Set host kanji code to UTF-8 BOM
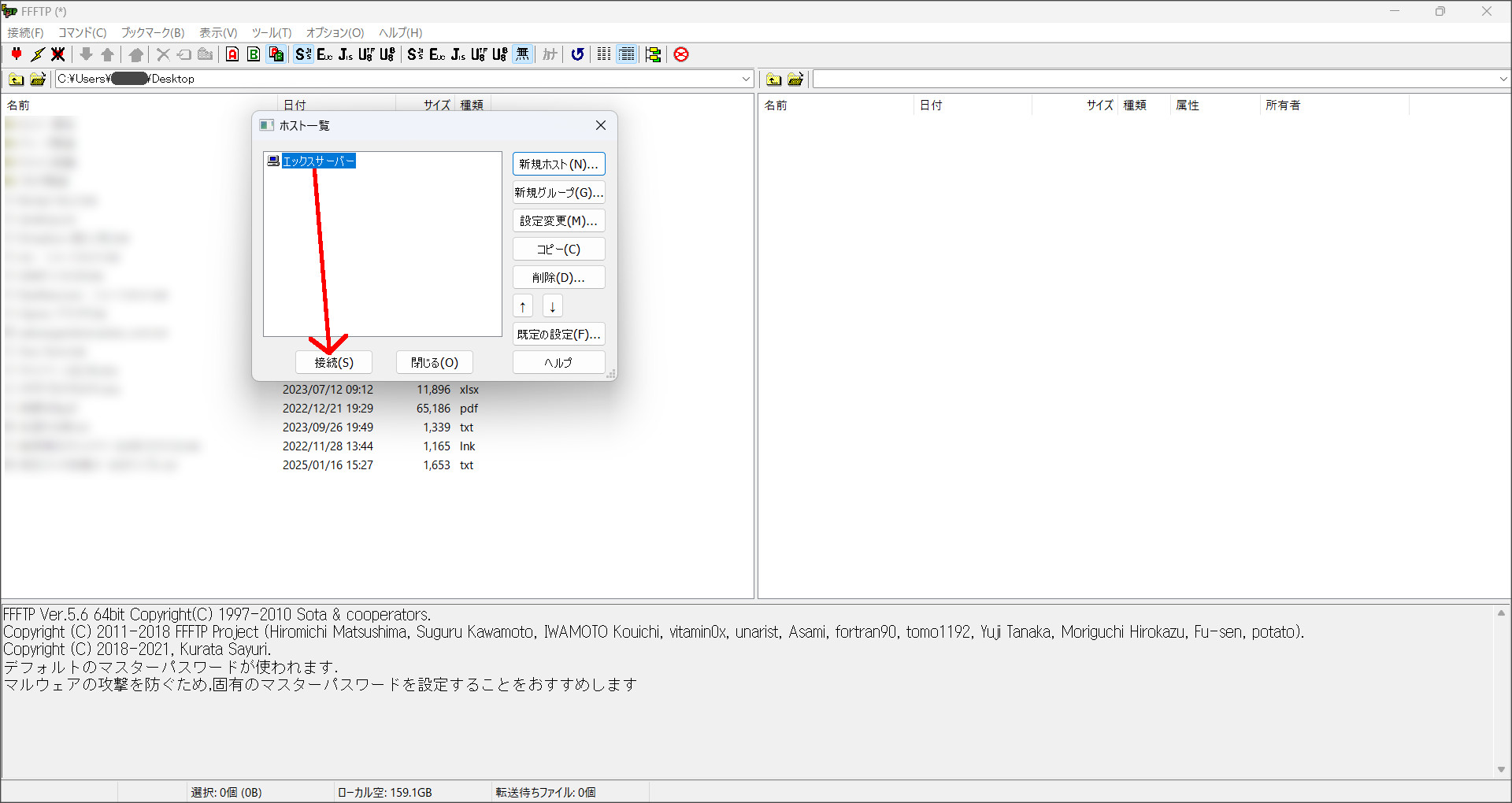The height and width of the screenshot is (803, 1512). pyautogui.click(x=387, y=54)
